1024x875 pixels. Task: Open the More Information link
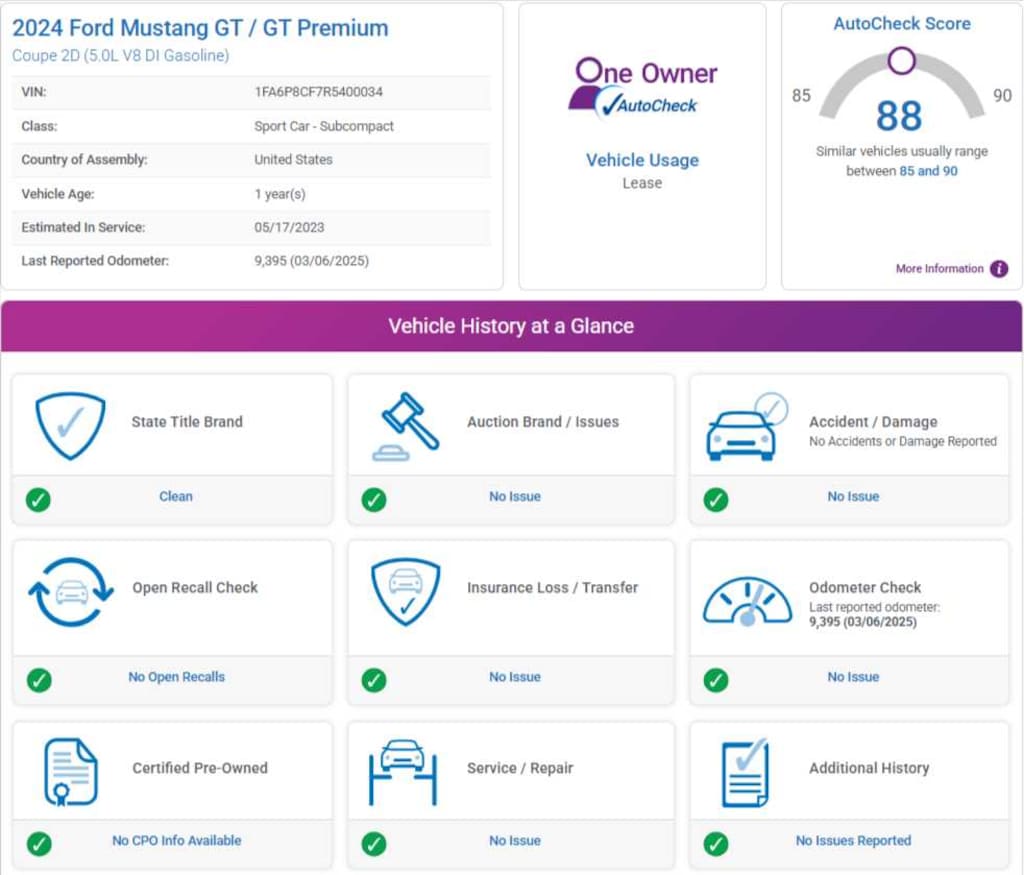pyautogui.click(x=939, y=269)
